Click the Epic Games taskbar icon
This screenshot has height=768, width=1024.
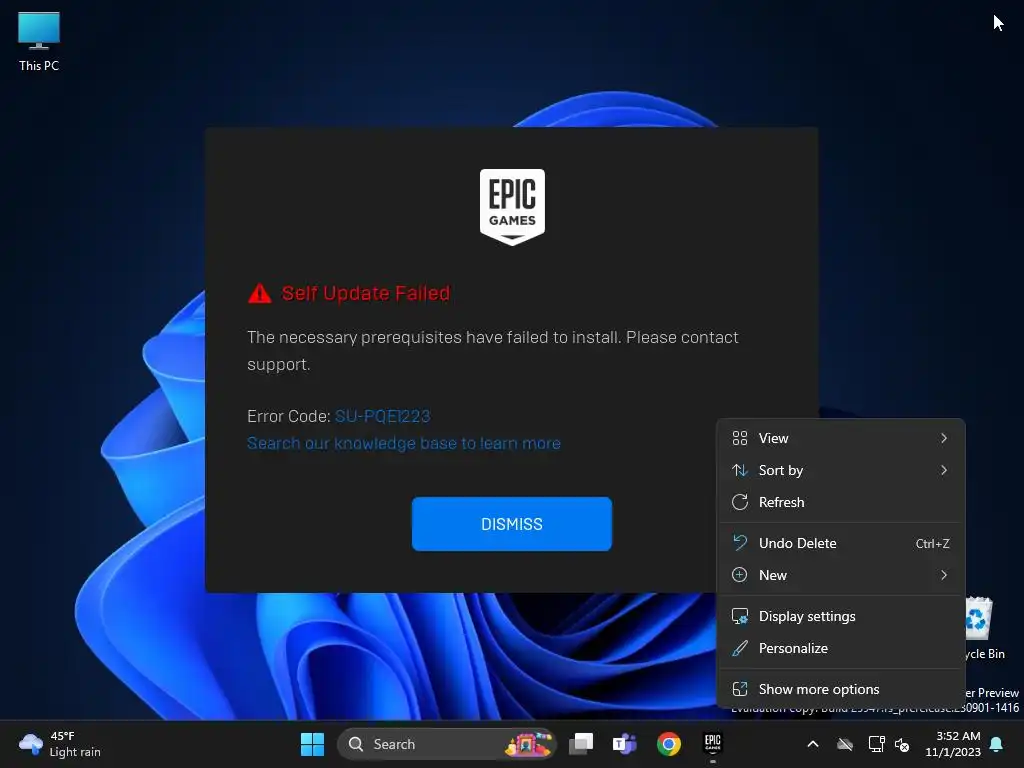coord(712,743)
